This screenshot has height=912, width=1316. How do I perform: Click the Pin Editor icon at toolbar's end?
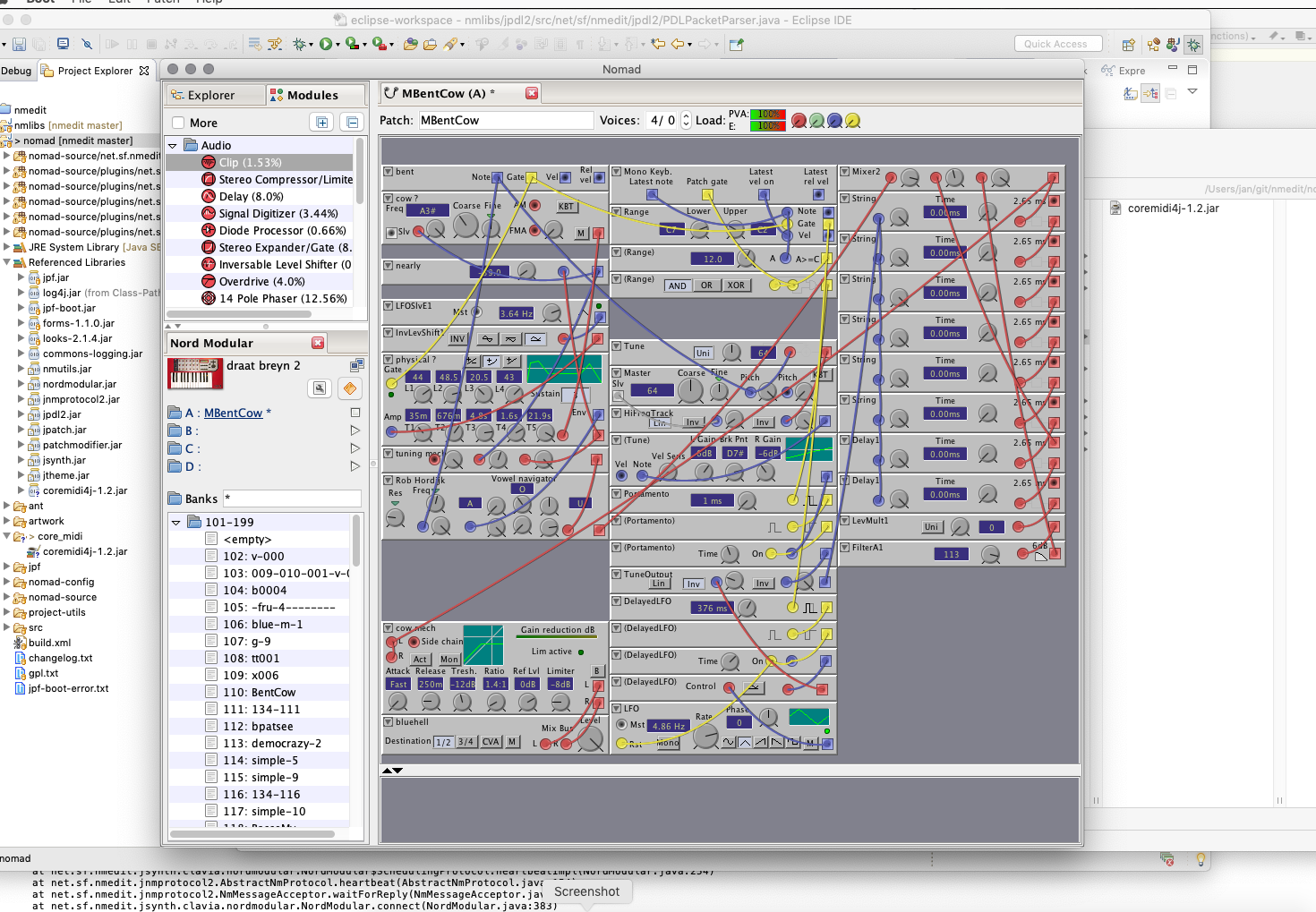(737, 44)
